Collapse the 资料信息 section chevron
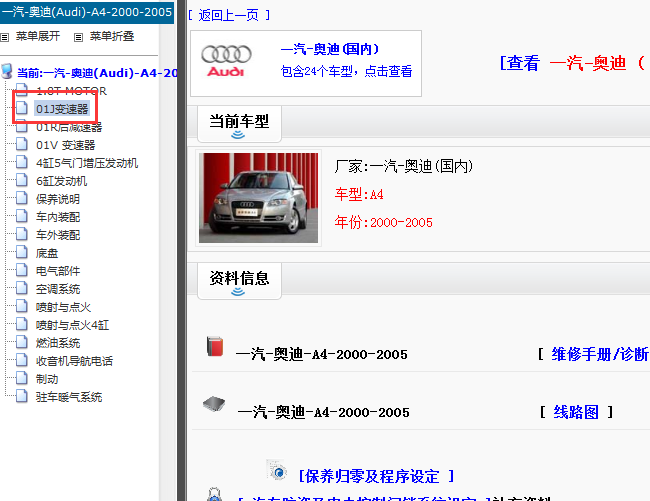The image size is (650, 501). (238, 292)
